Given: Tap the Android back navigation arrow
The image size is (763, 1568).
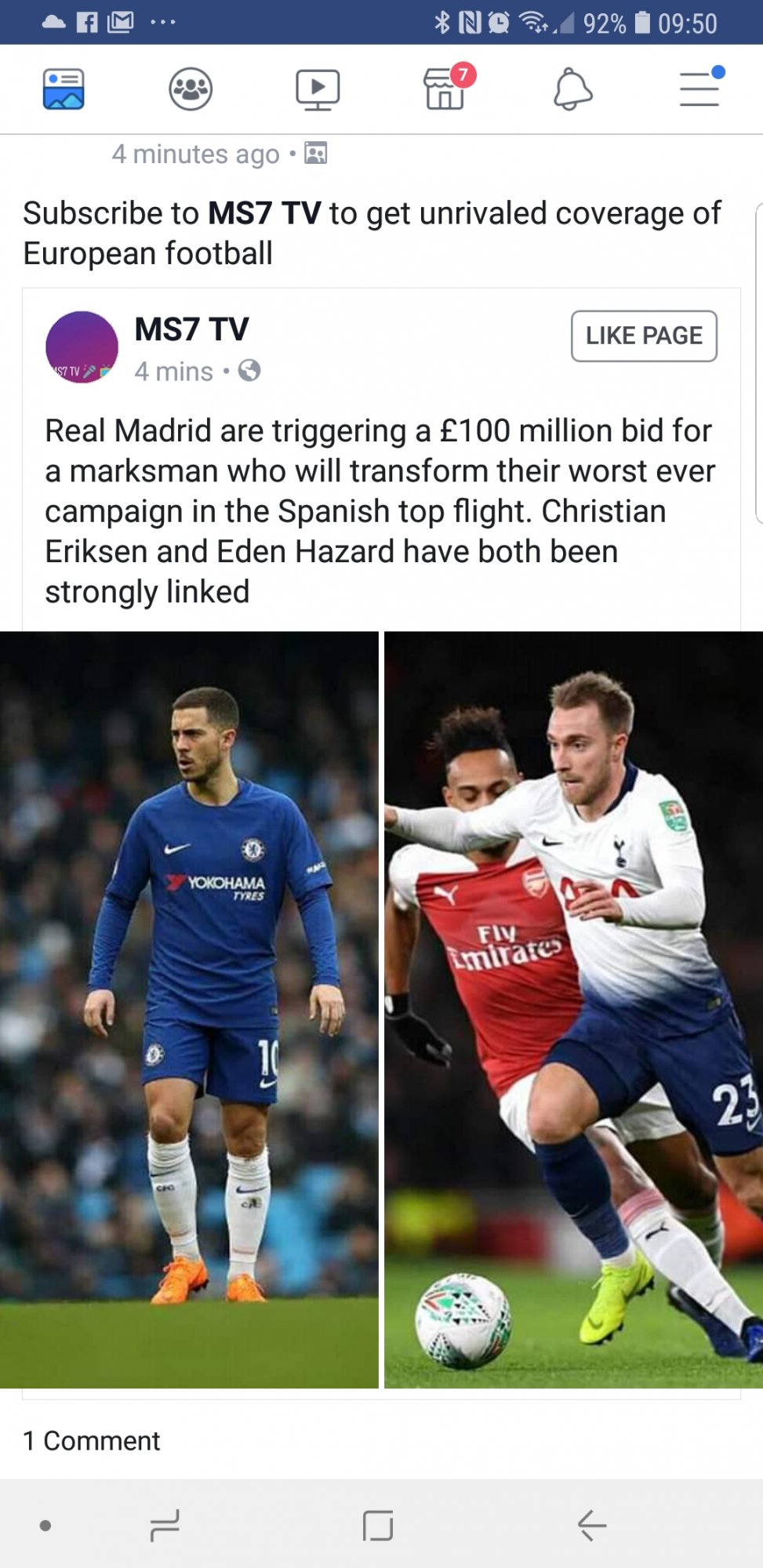Looking at the screenshot, I should (x=592, y=1525).
